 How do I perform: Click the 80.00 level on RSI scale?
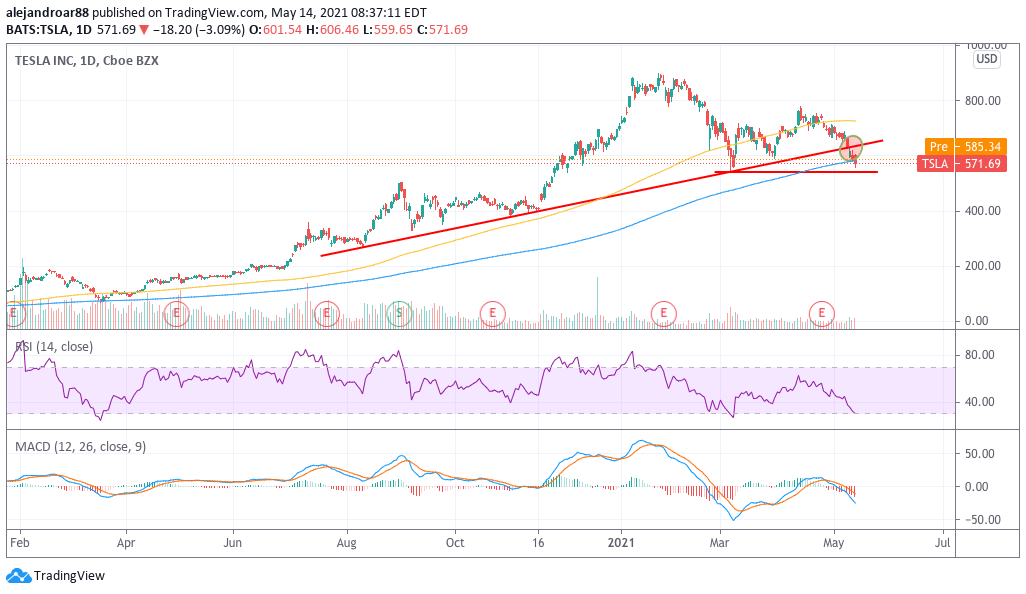point(980,355)
